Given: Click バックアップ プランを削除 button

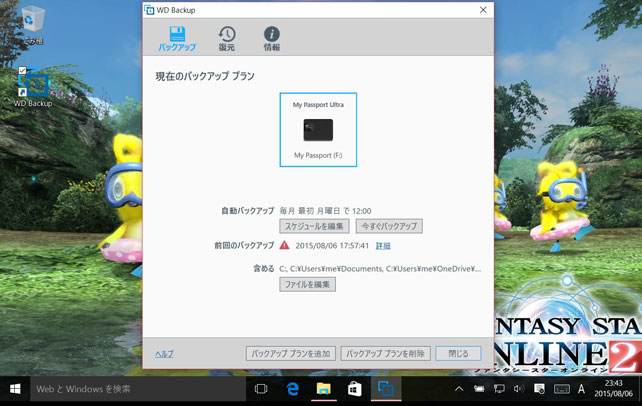Looking at the screenshot, I should point(384,354).
